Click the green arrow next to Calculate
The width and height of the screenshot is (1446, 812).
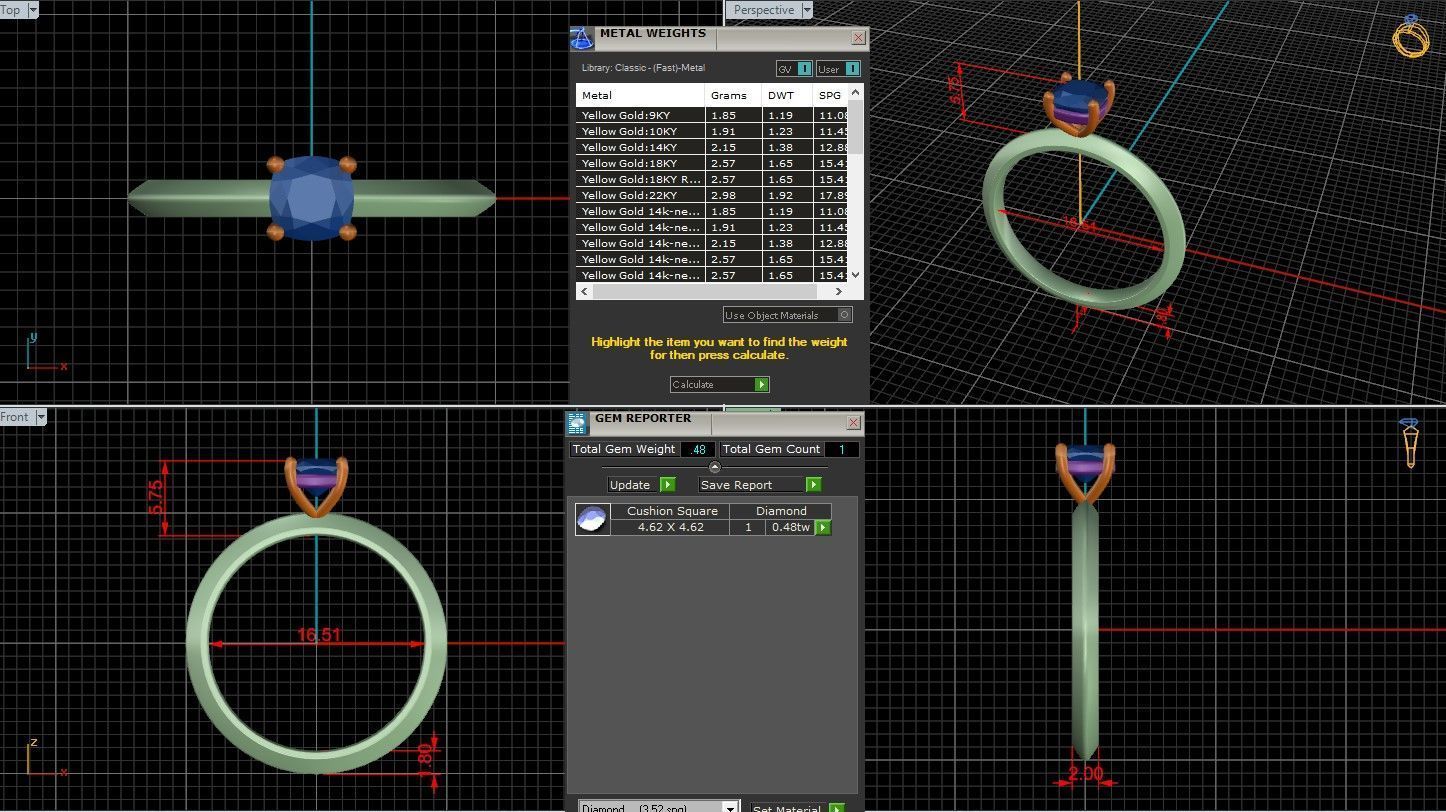click(x=761, y=384)
